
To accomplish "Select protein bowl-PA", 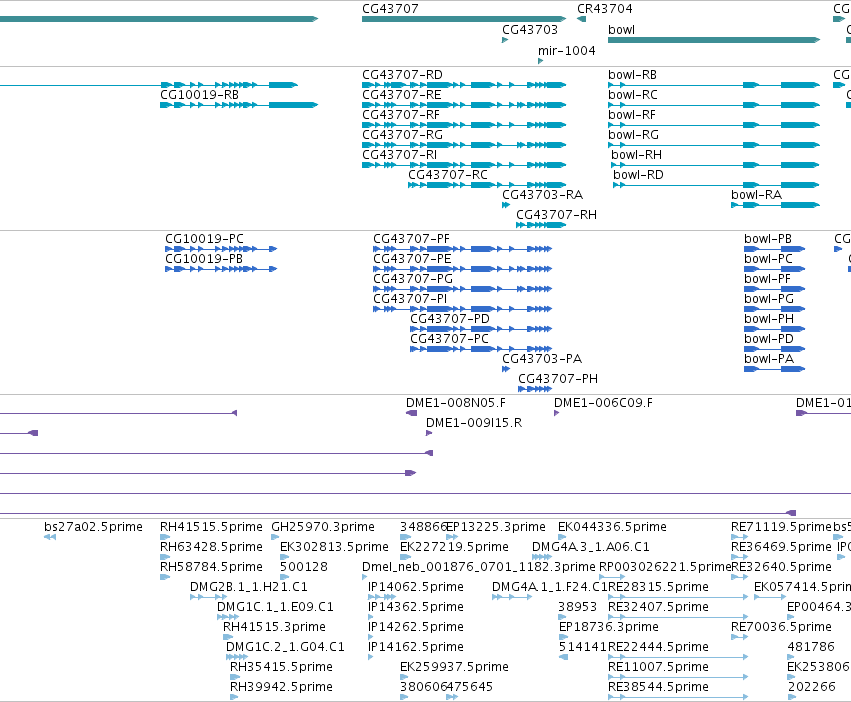I will pos(774,369).
